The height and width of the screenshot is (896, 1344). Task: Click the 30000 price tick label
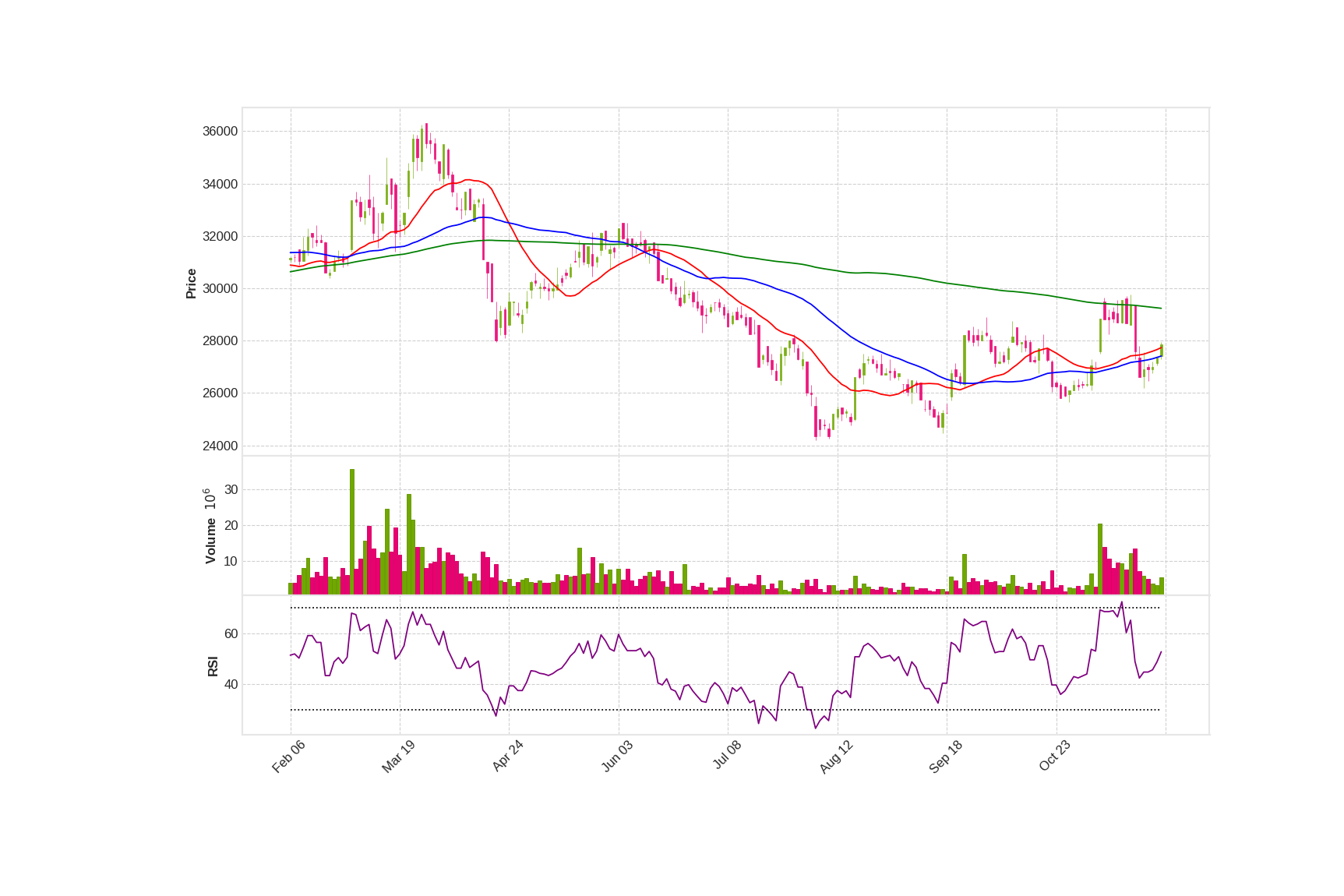pos(220,289)
